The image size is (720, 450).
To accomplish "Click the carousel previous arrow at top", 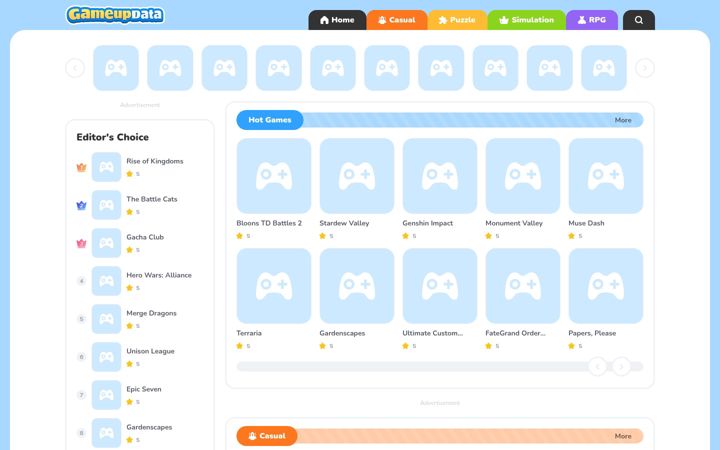I will (x=75, y=68).
